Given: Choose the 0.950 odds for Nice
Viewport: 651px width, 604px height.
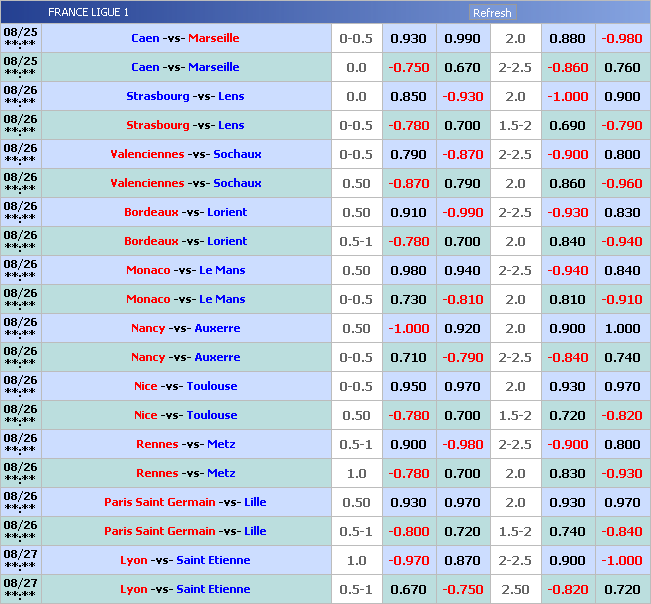Looking at the screenshot, I should click(408, 387).
